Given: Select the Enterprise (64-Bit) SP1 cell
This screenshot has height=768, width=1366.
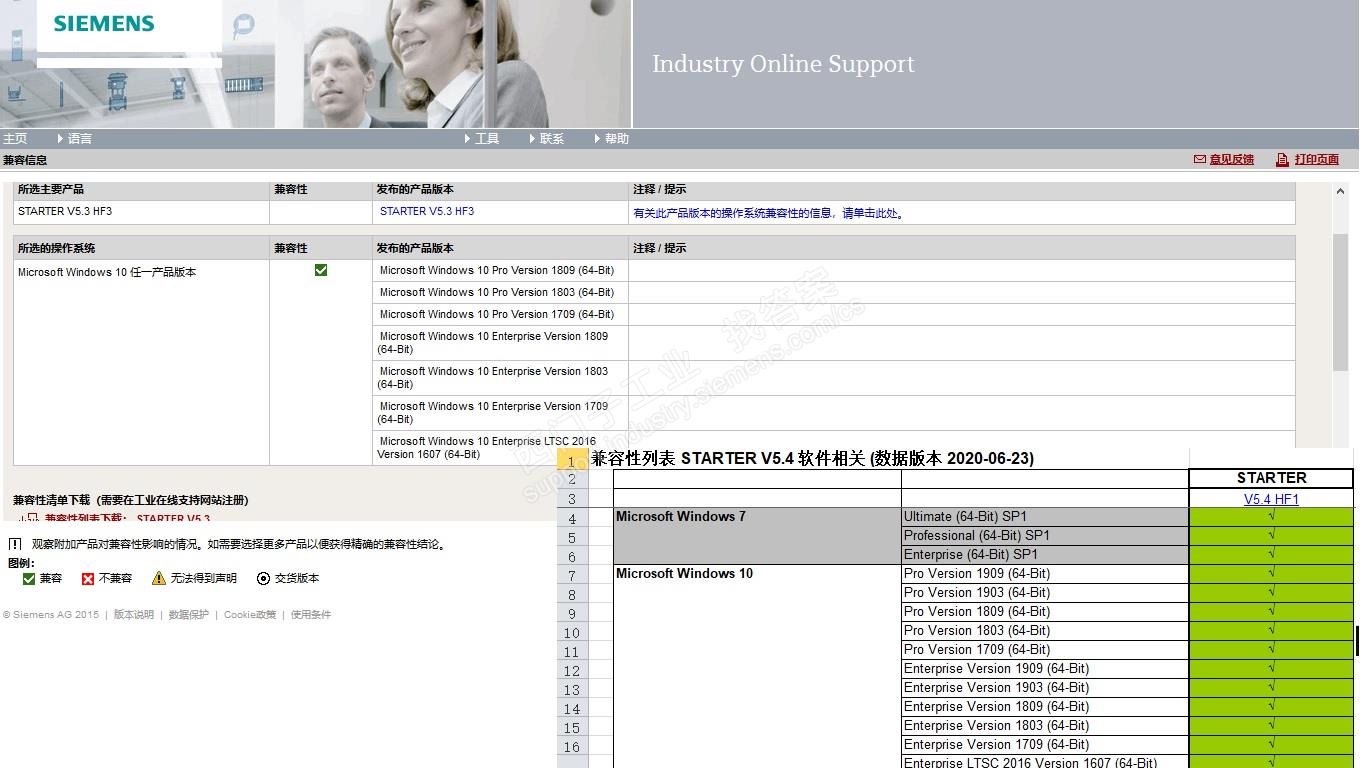Looking at the screenshot, I should point(1045,555).
